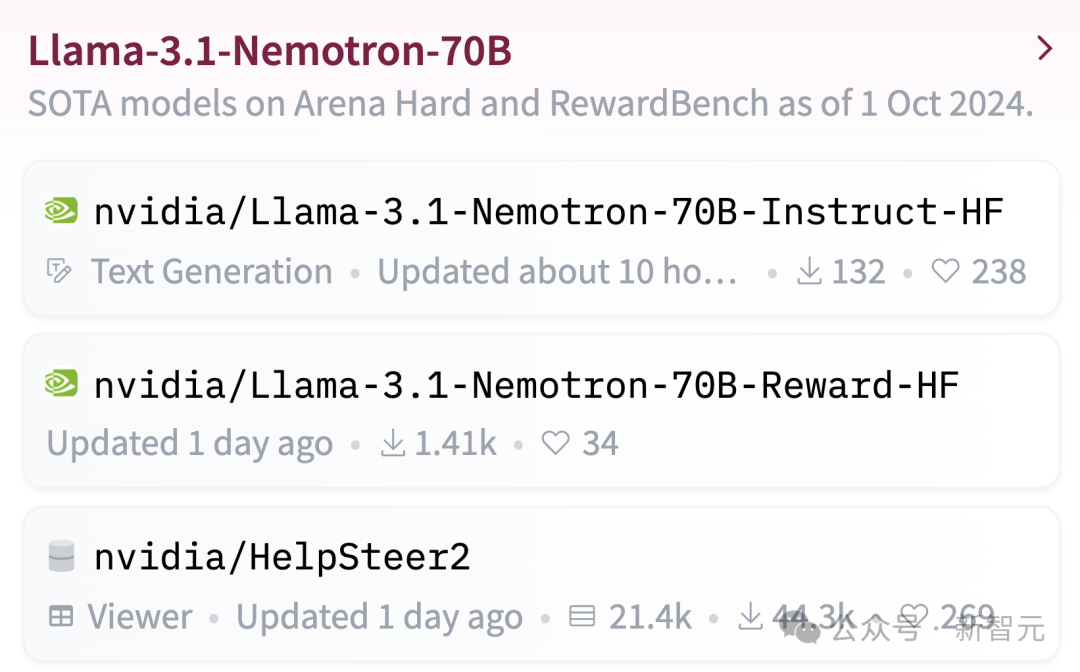Viewport: 1080px width, 672px height.
Task: Open the Llama-3.1-Nemotron-70B collection title
Action: point(270,51)
